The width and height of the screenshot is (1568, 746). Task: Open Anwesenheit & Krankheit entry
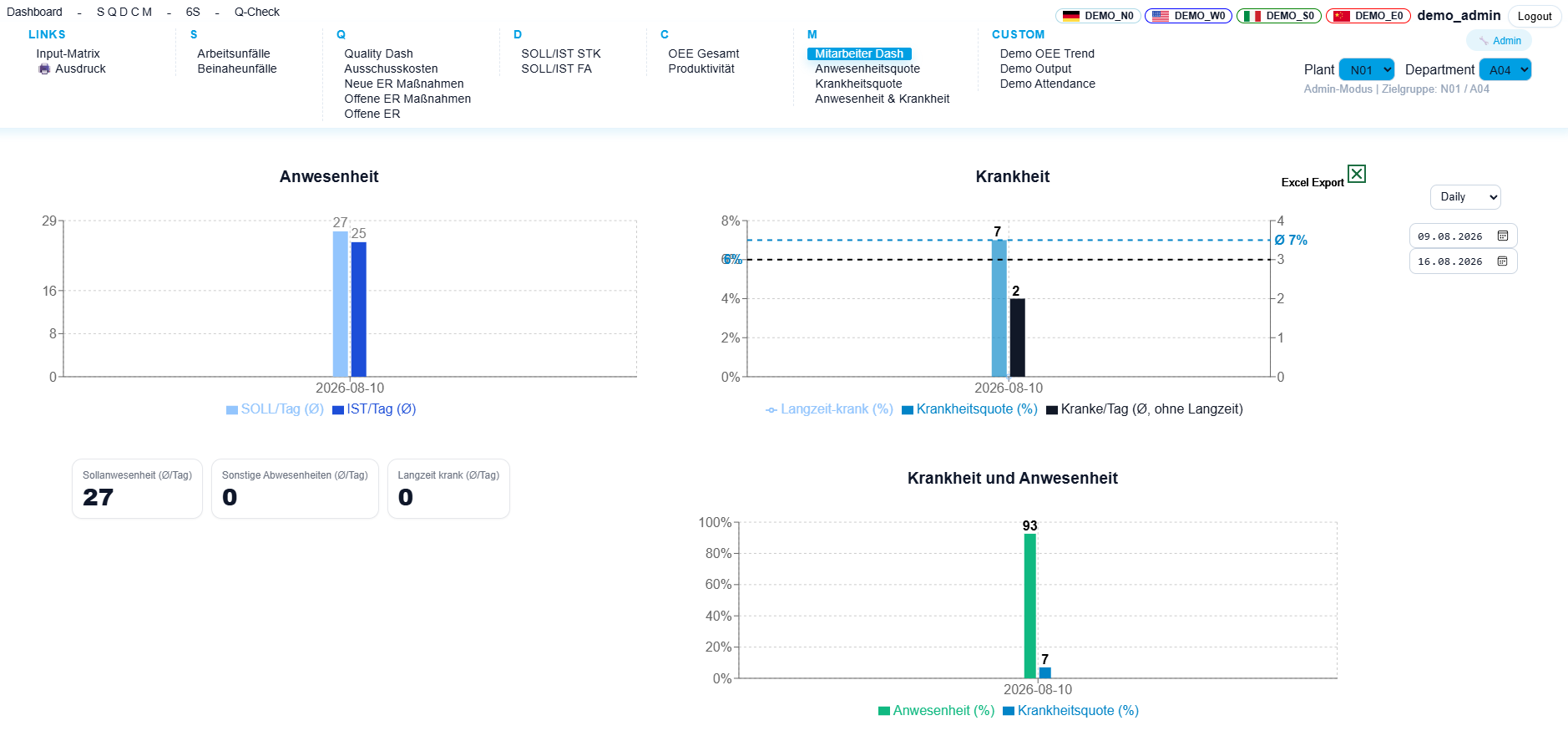point(883,99)
